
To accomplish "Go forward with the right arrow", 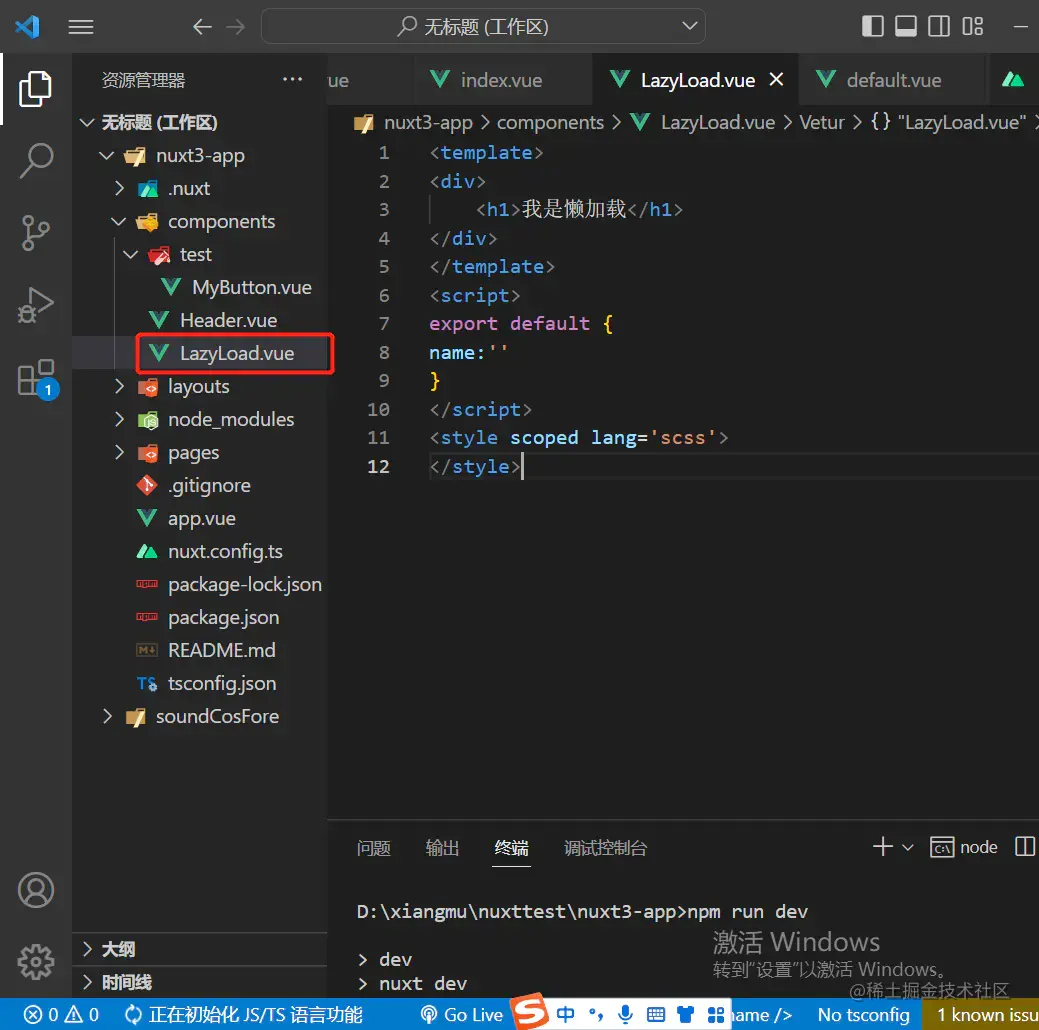I will coord(235,27).
